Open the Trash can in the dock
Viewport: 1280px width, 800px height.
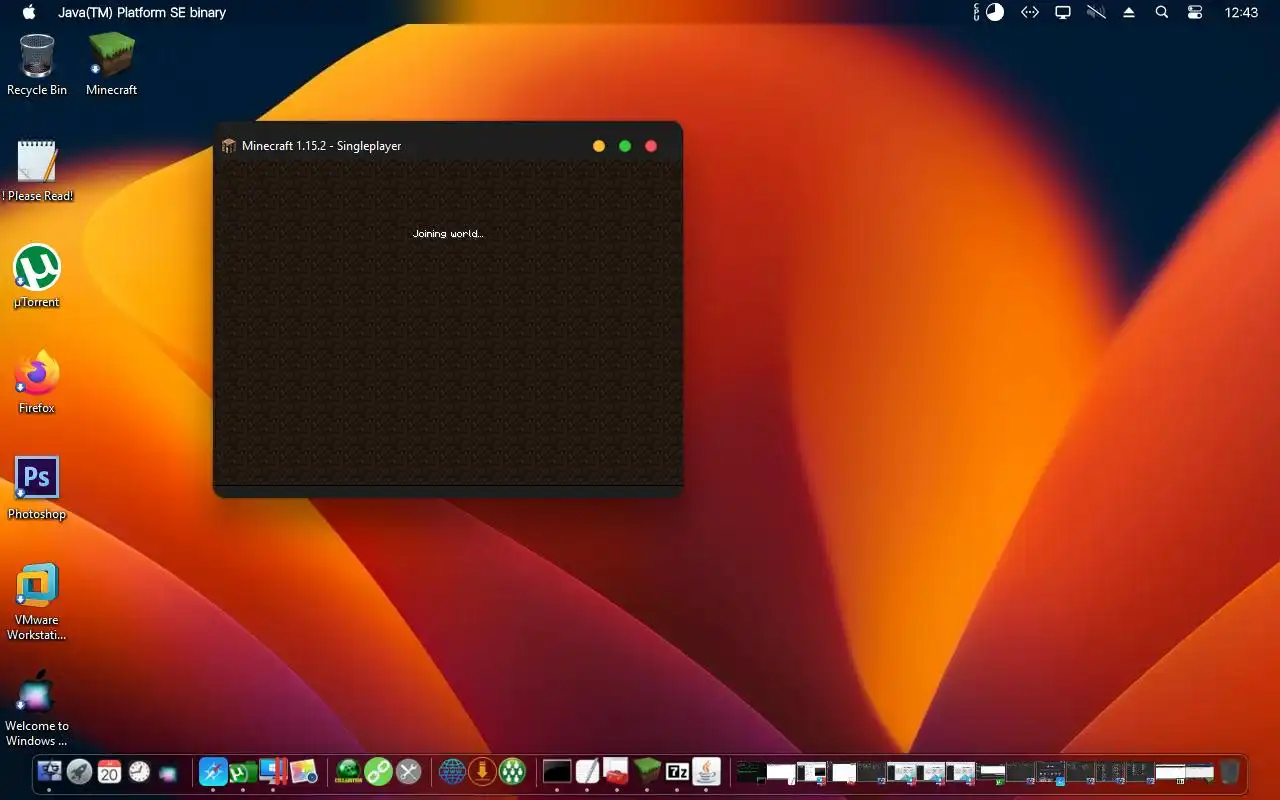click(1229, 771)
